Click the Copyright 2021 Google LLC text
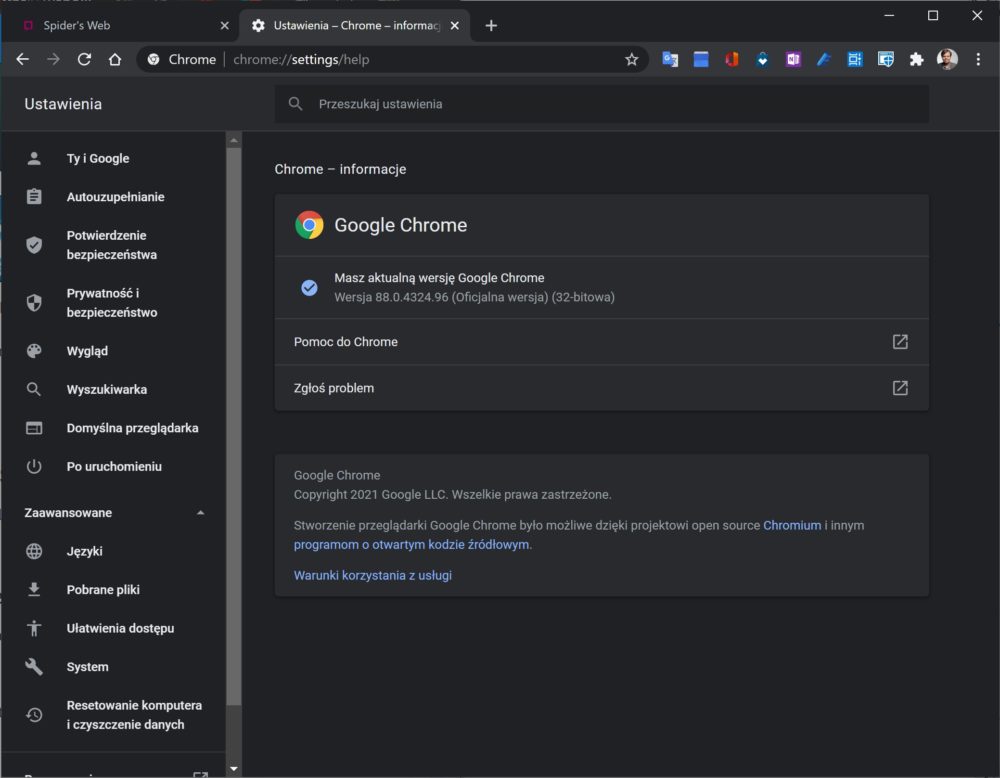 pyautogui.click(x=452, y=494)
